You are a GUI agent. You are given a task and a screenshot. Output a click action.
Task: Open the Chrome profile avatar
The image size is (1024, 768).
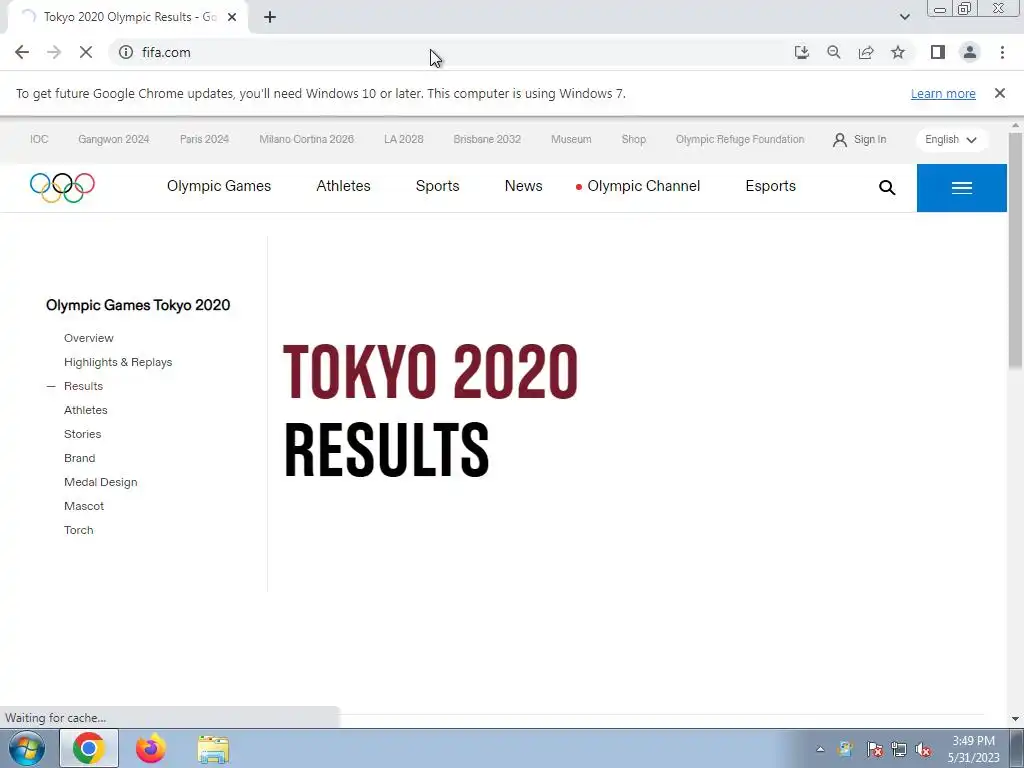[x=970, y=52]
